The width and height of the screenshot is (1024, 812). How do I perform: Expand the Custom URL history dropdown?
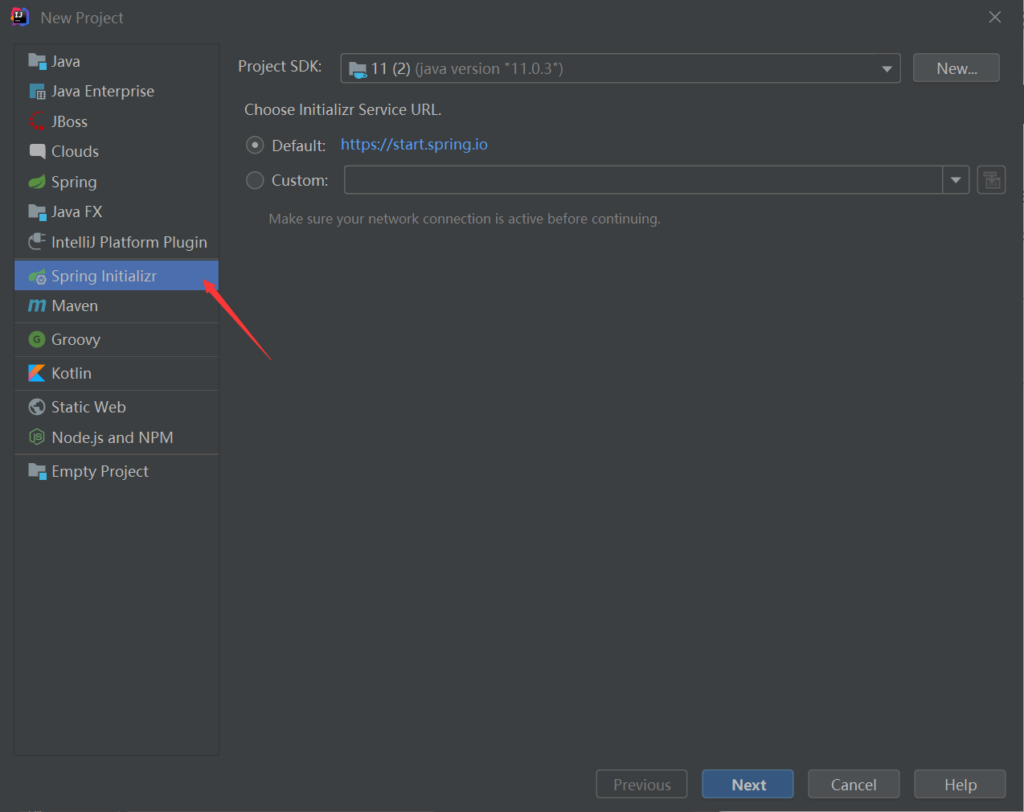[955, 180]
